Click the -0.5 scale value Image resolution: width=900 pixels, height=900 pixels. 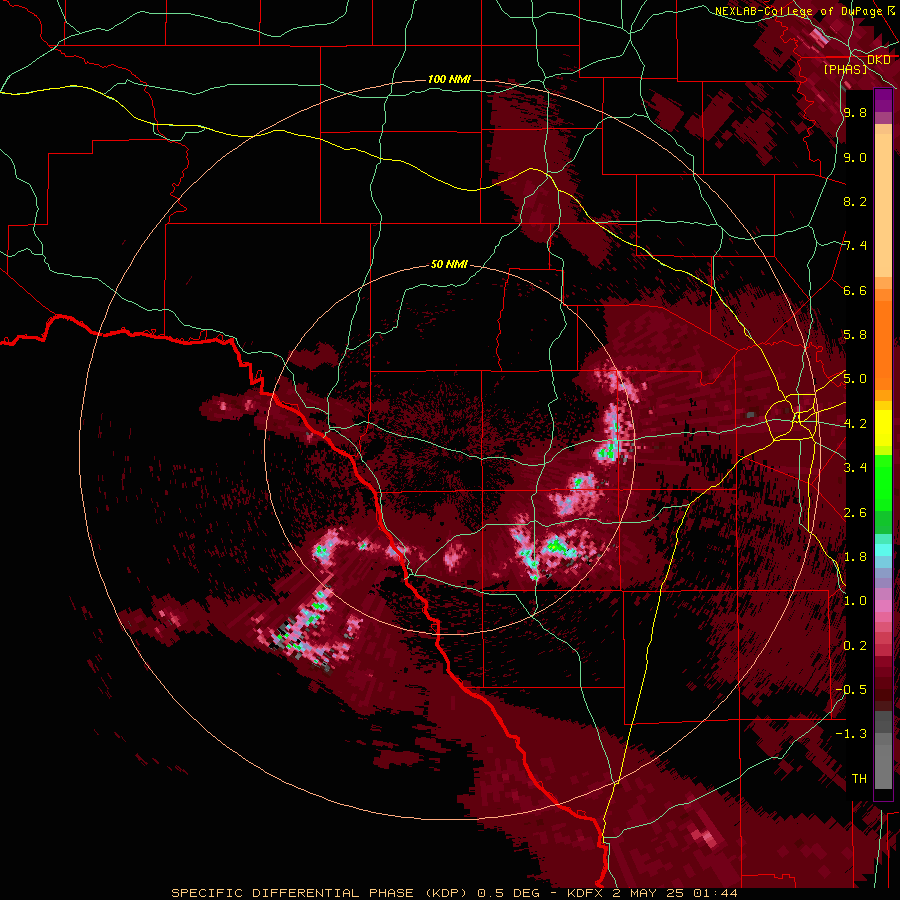point(851,689)
